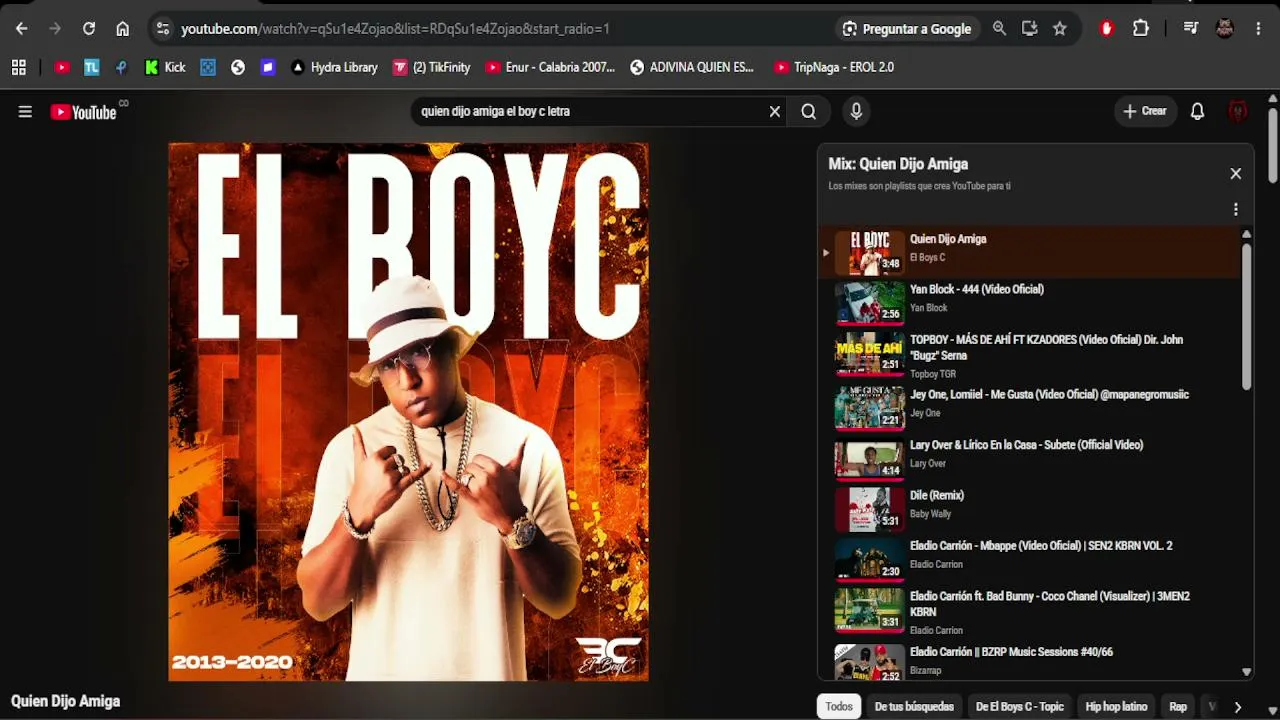Go to YouTube home via logo

[x=84, y=112]
